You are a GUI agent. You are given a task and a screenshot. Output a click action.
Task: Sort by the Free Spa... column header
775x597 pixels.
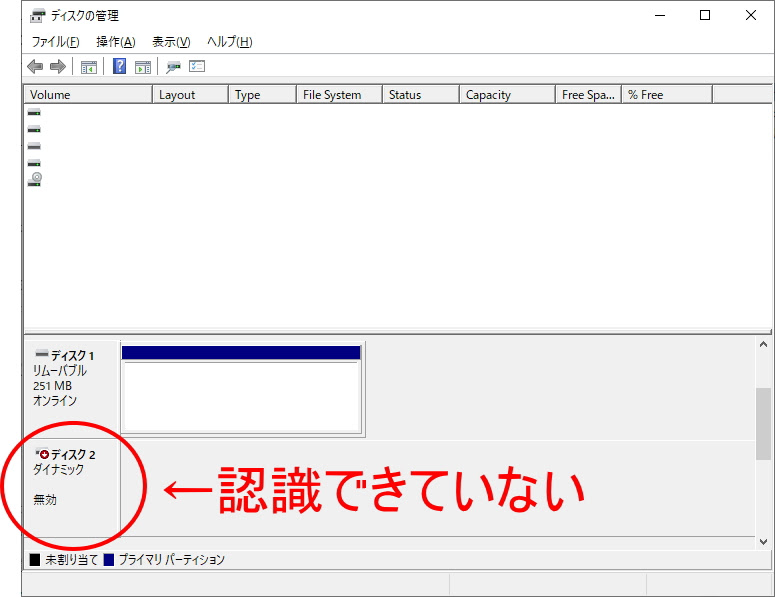pos(588,94)
